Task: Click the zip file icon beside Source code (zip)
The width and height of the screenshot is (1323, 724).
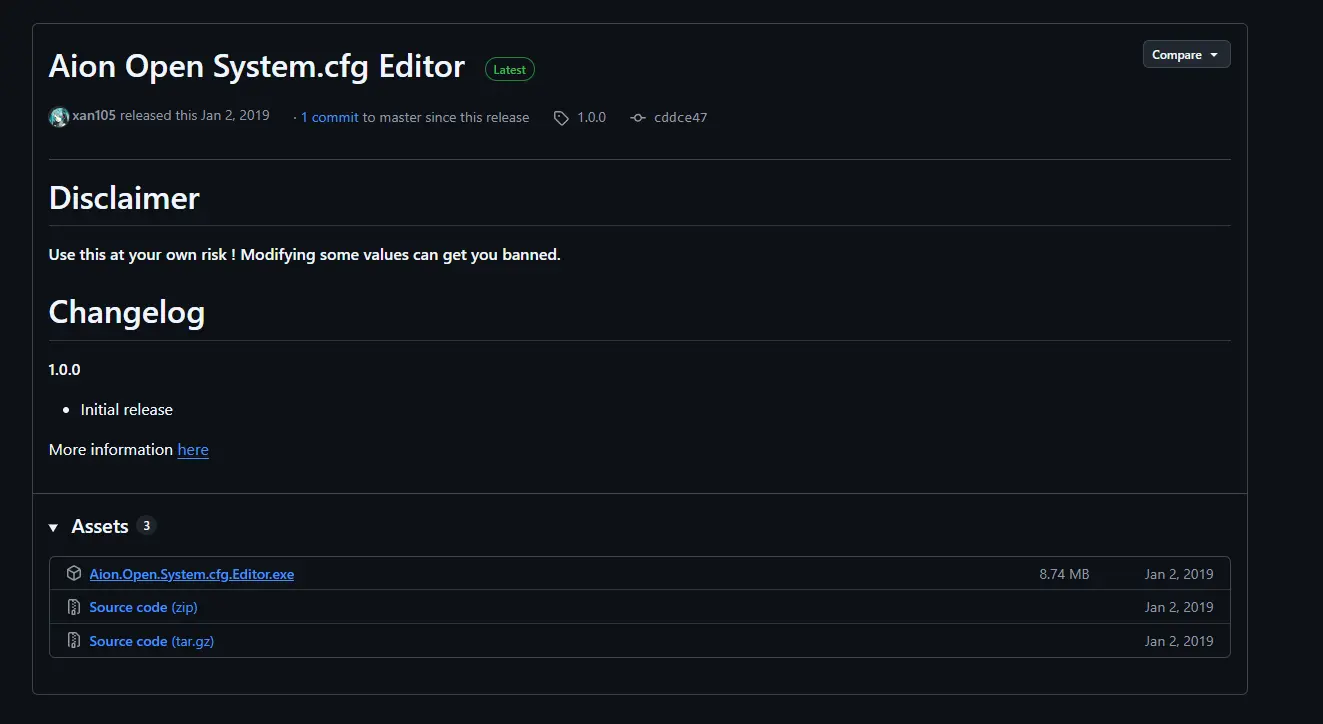Action: click(74, 607)
